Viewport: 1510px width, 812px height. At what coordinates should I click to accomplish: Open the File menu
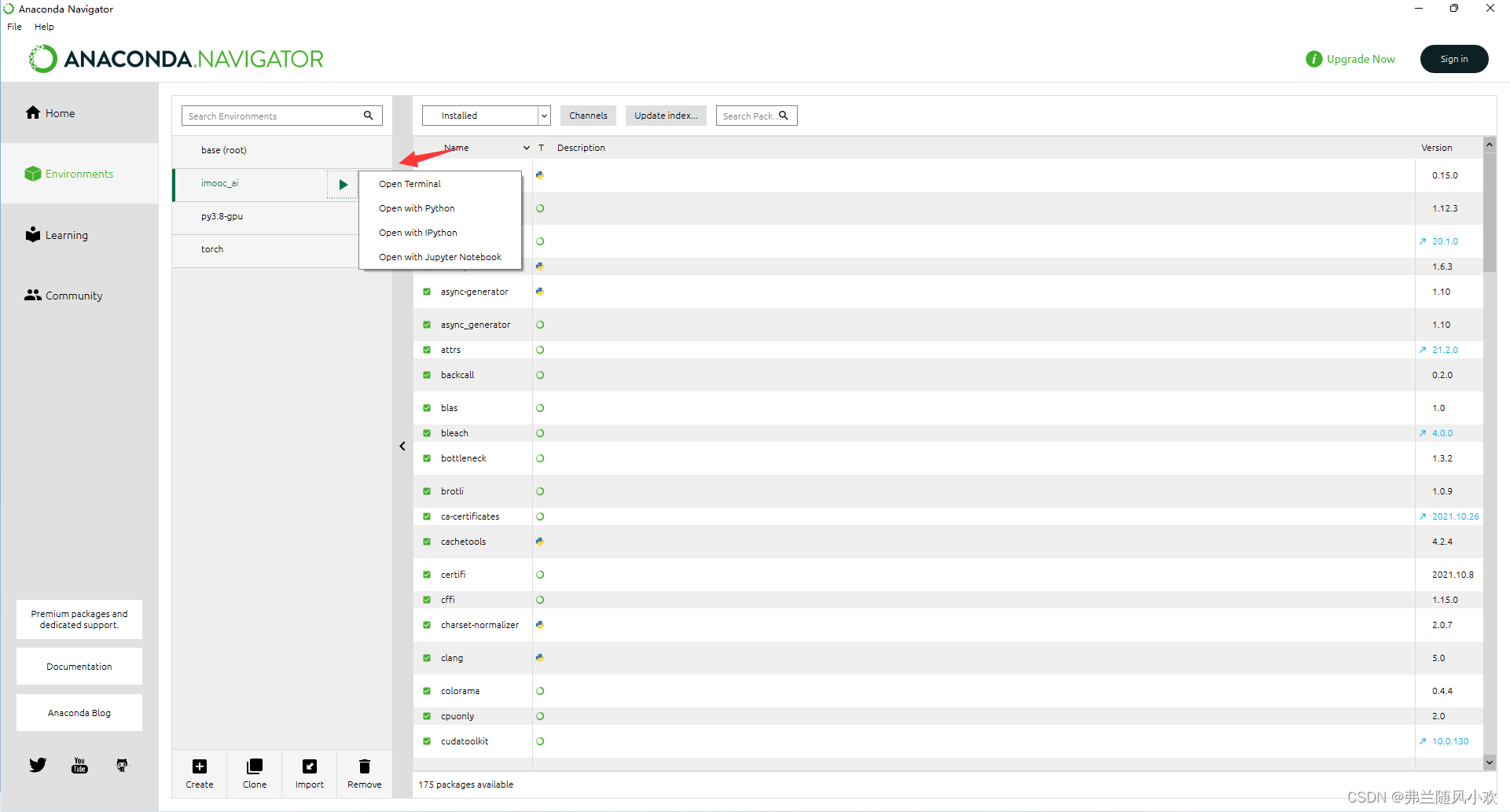coord(14,27)
